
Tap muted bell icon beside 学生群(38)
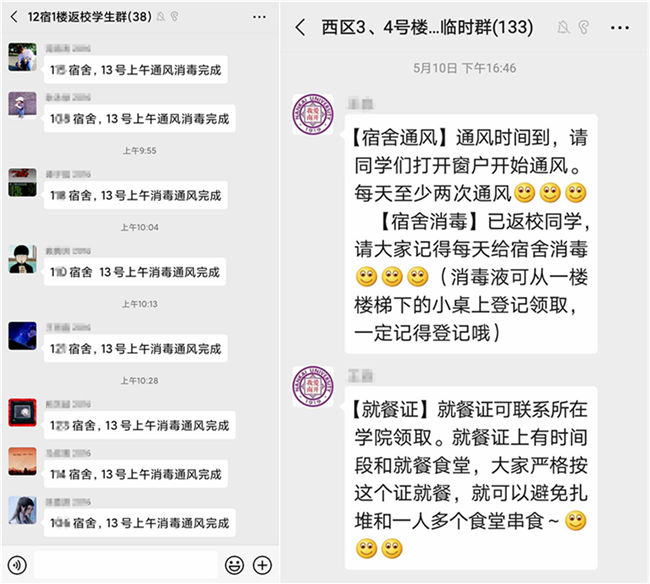click(x=161, y=17)
